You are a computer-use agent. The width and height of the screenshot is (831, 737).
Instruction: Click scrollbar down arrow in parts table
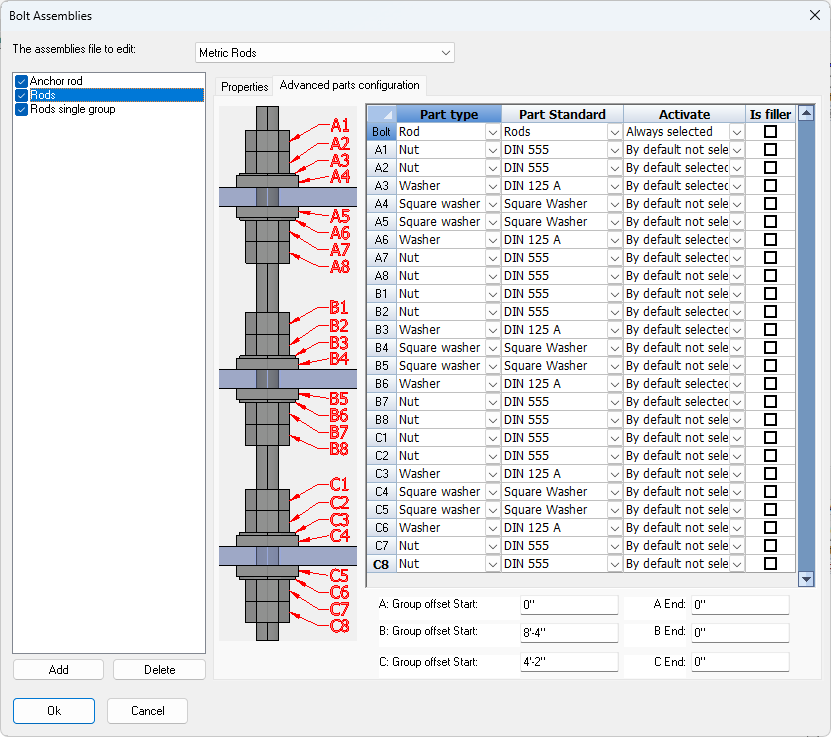[806, 579]
